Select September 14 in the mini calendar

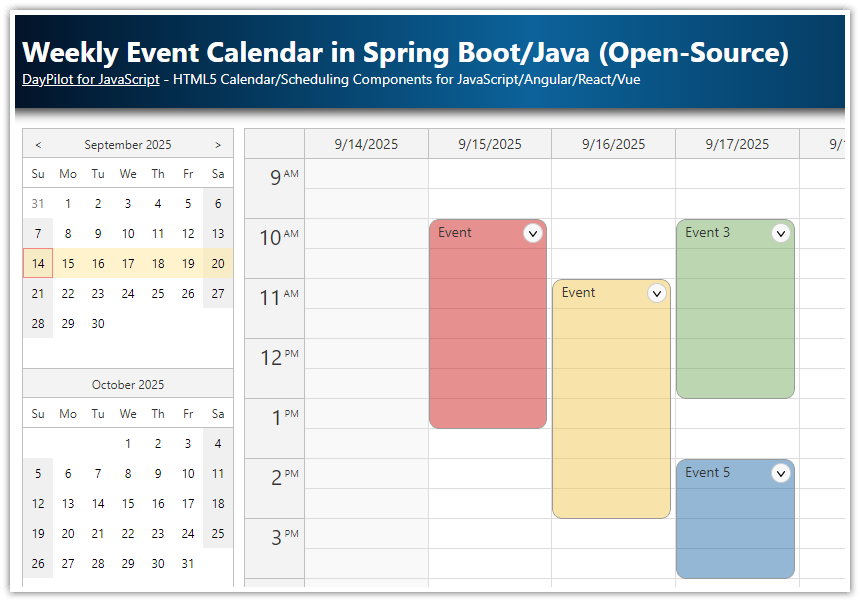[x=37, y=263]
